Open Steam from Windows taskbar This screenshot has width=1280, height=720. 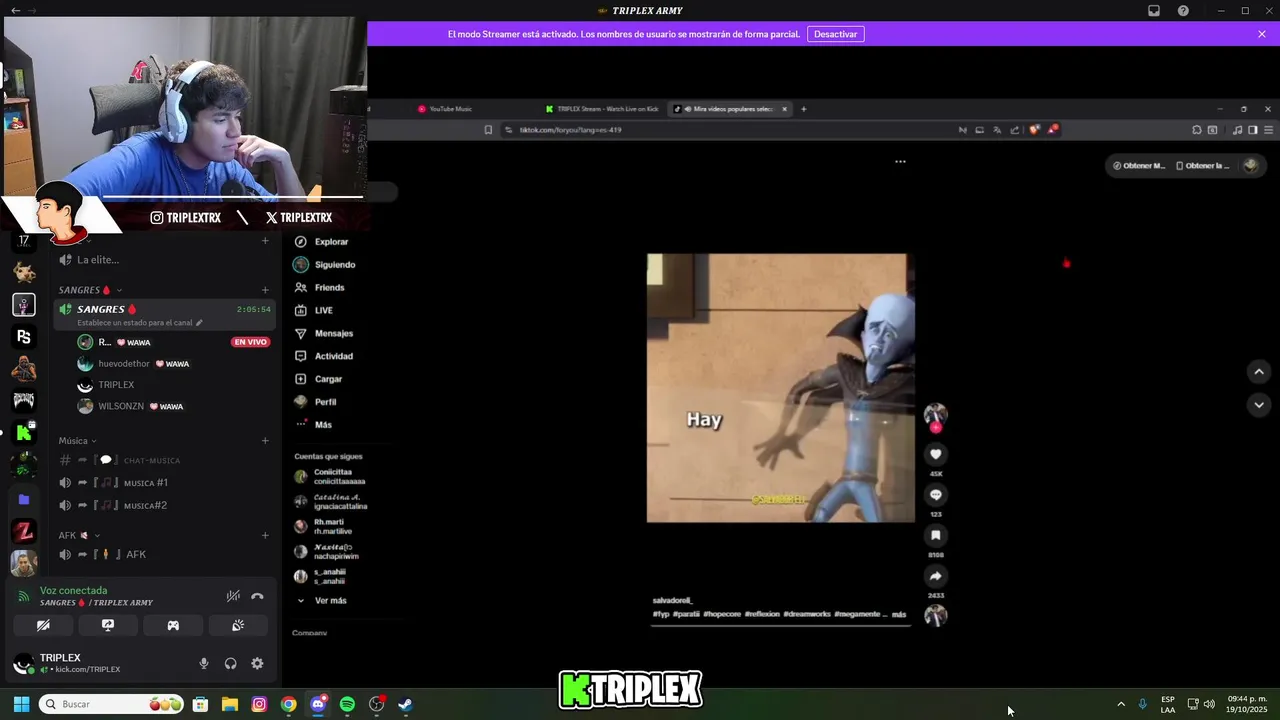click(x=405, y=704)
